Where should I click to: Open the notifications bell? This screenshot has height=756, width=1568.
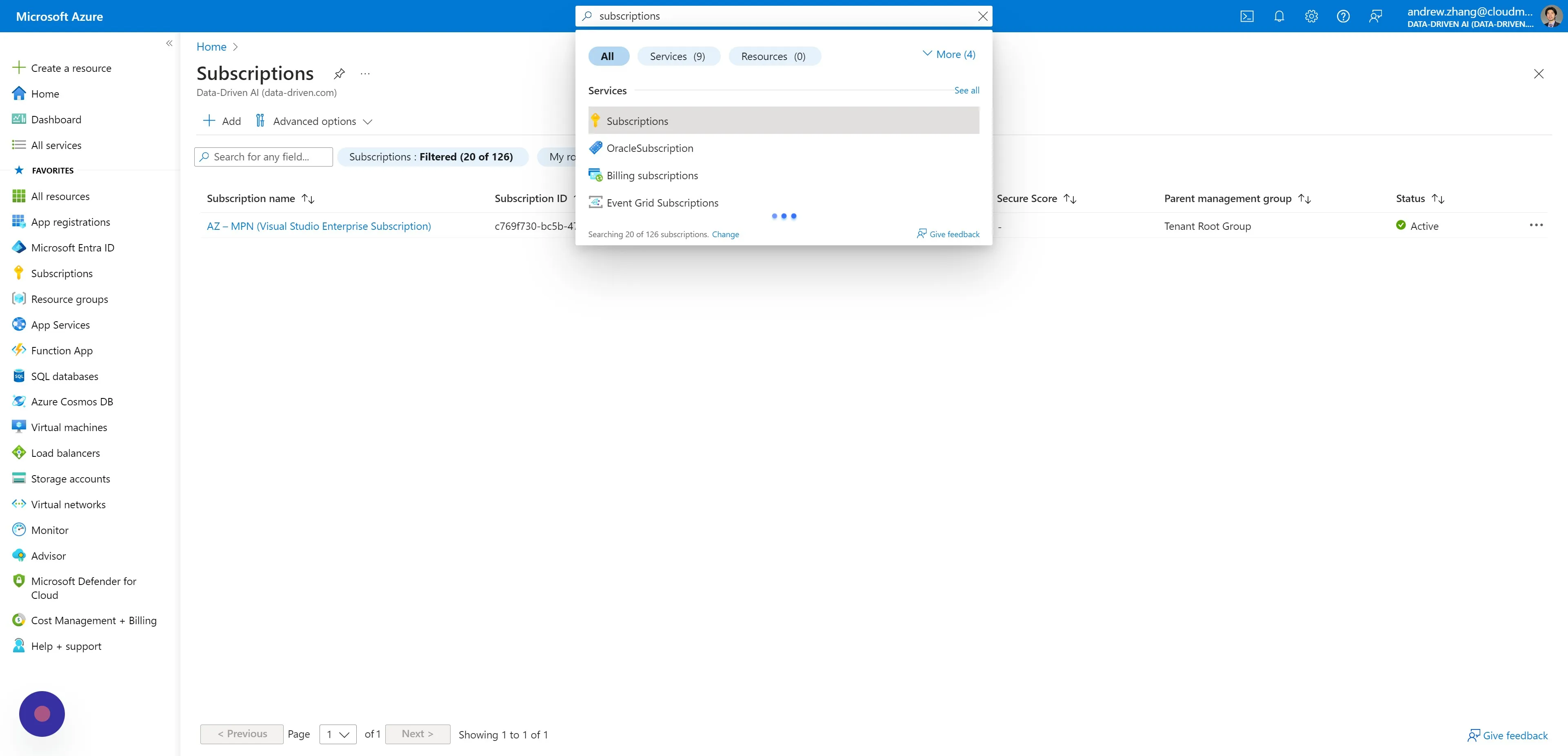coord(1279,16)
